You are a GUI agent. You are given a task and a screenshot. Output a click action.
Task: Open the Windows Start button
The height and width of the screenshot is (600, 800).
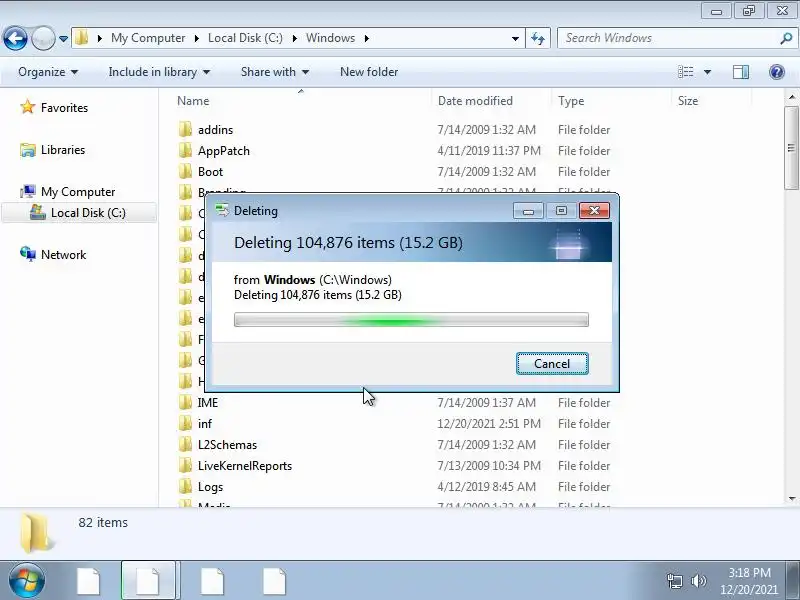(x=27, y=581)
